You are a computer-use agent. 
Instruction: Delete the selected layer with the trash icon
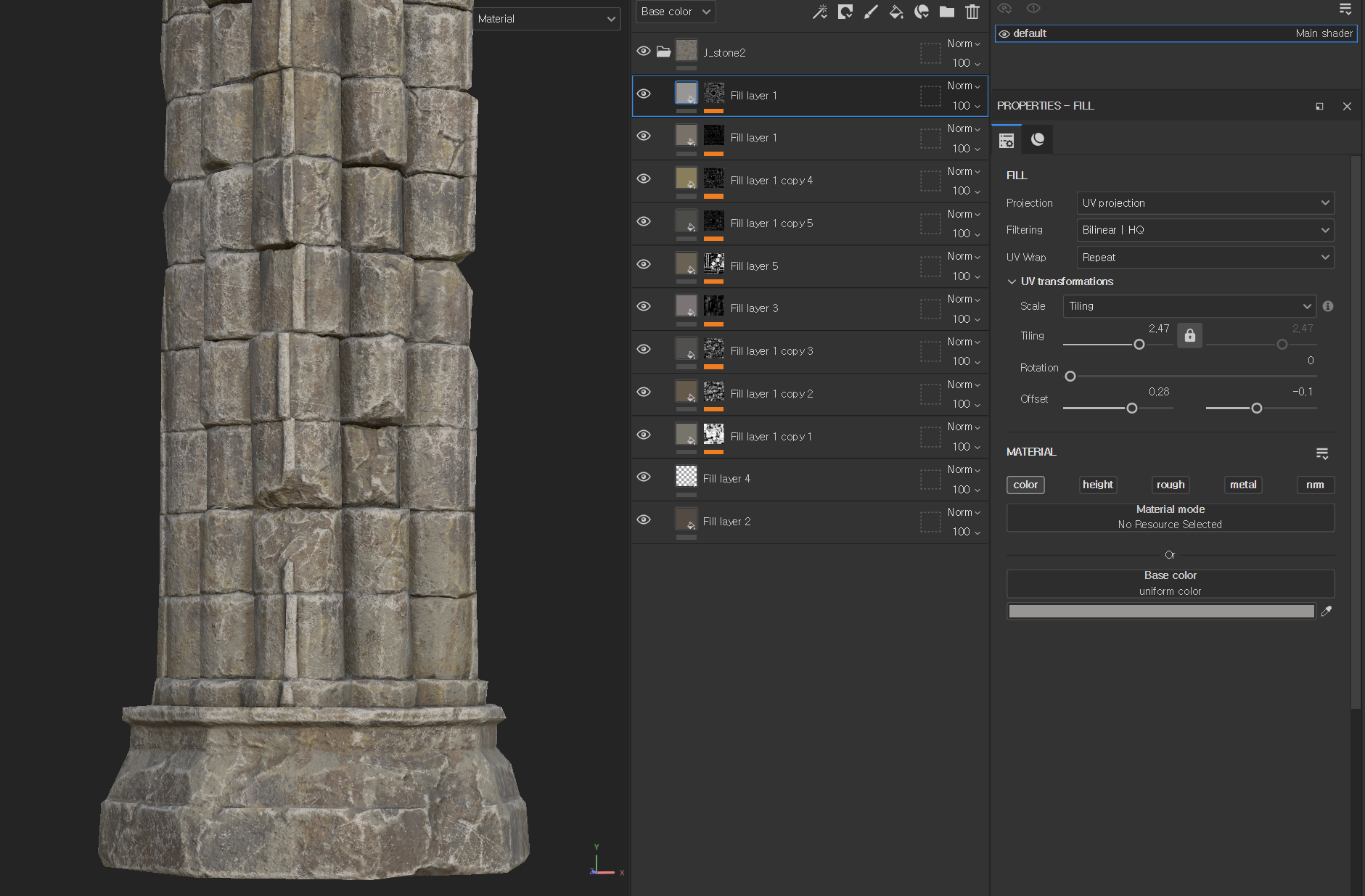tap(972, 12)
